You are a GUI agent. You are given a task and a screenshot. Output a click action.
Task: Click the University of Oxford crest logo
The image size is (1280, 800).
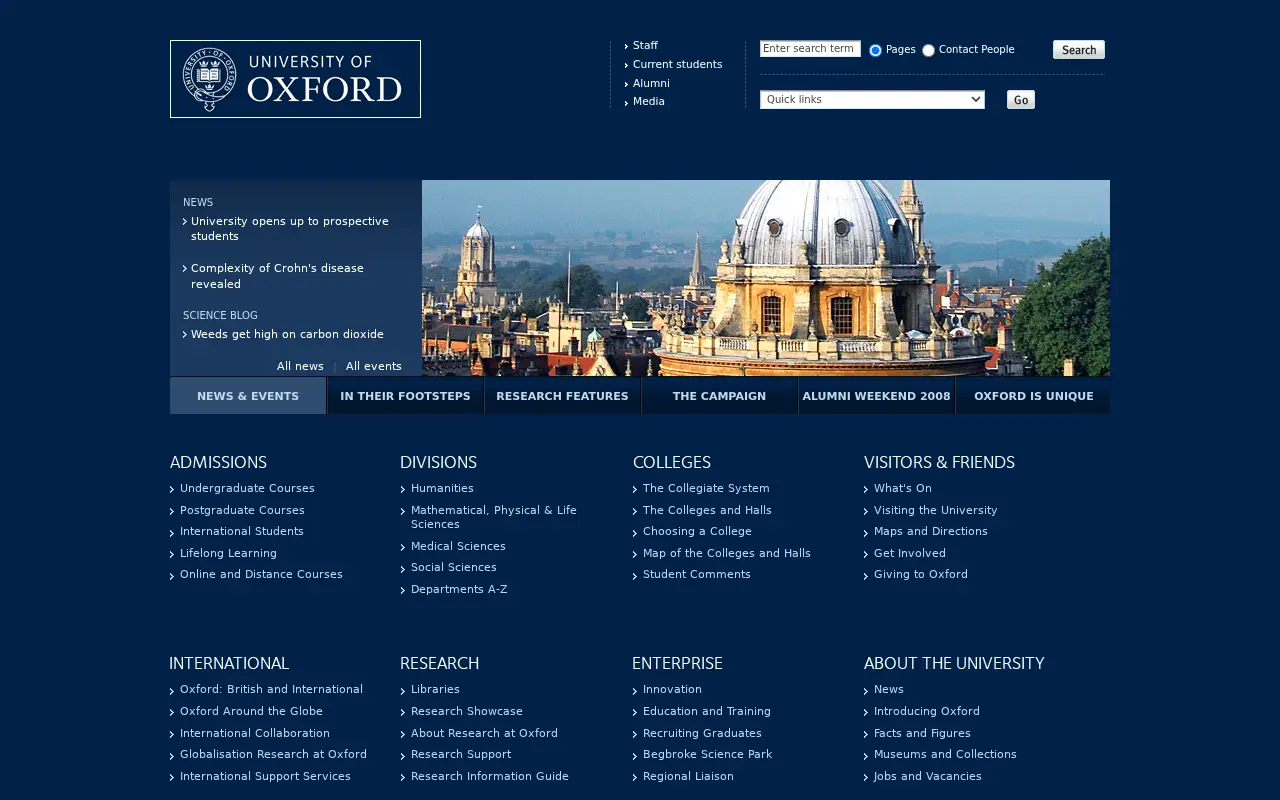pyautogui.click(x=295, y=79)
